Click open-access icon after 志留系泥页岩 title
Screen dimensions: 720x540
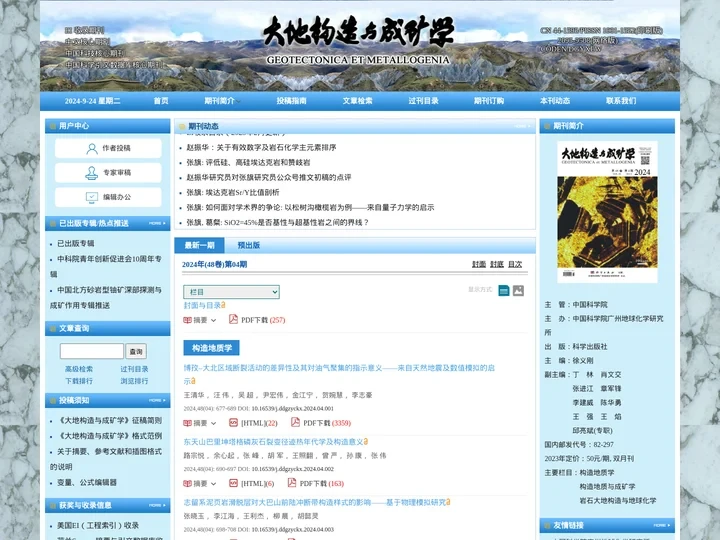click(x=448, y=502)
